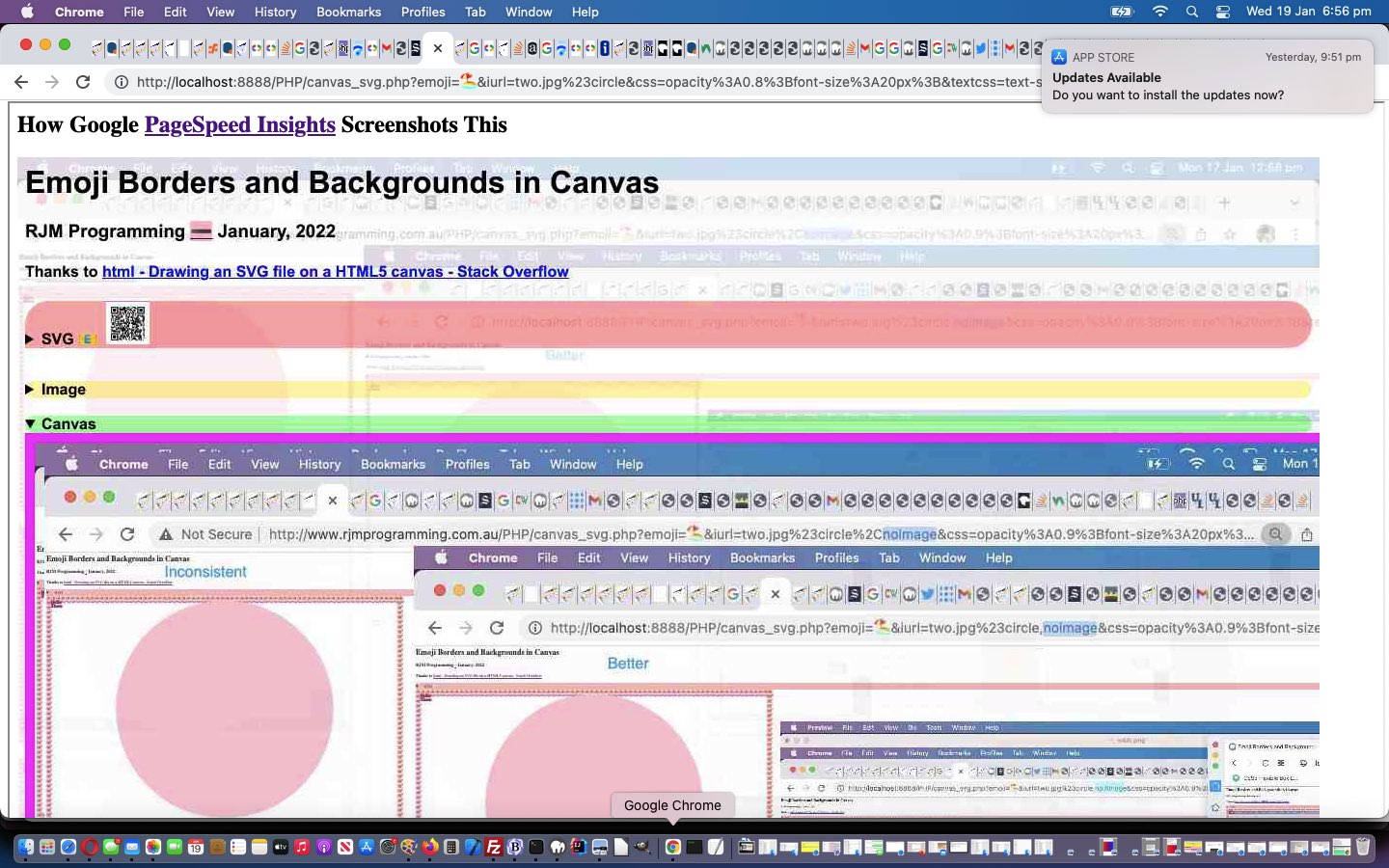
Task: Open Launchpad from the dock
Action: click(46, 848)
